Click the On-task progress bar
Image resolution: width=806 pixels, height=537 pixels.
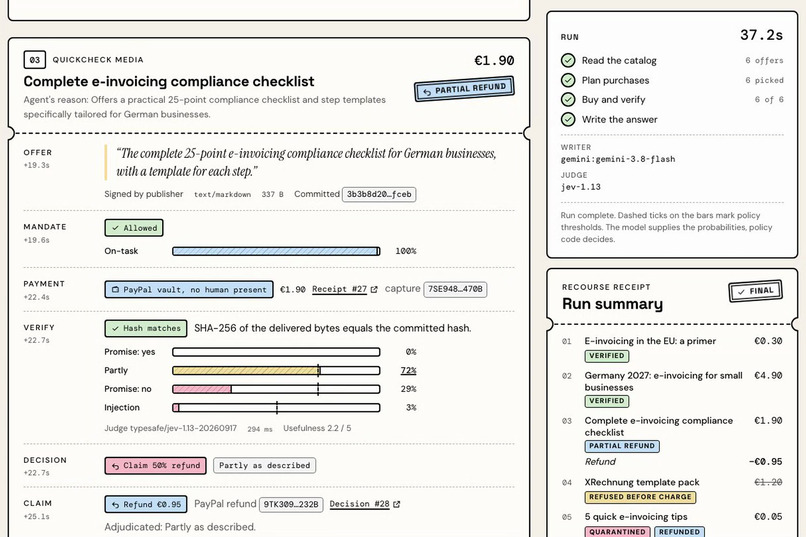(276, 251)
